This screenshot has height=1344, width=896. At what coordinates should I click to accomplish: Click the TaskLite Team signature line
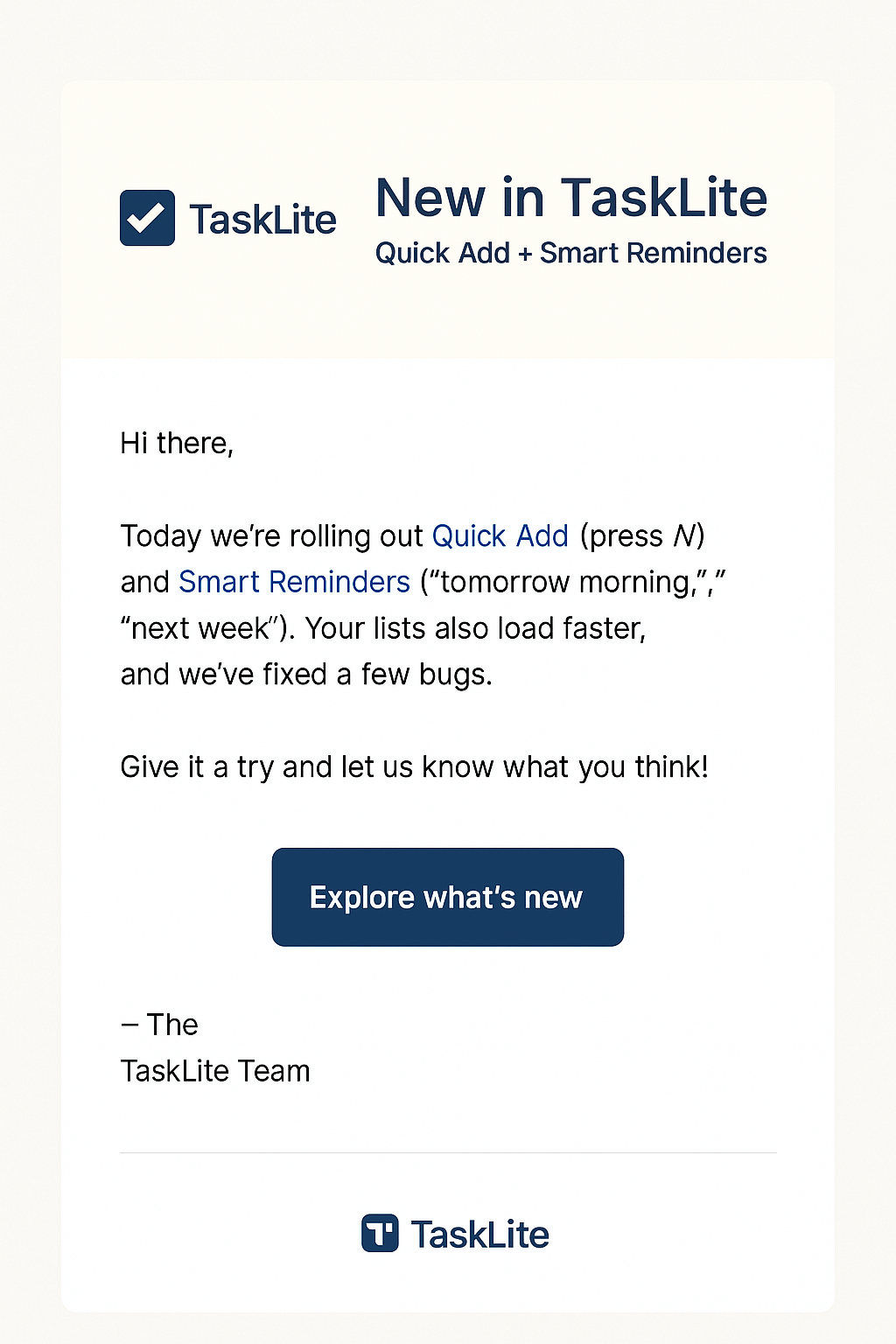coord(215,1071)
